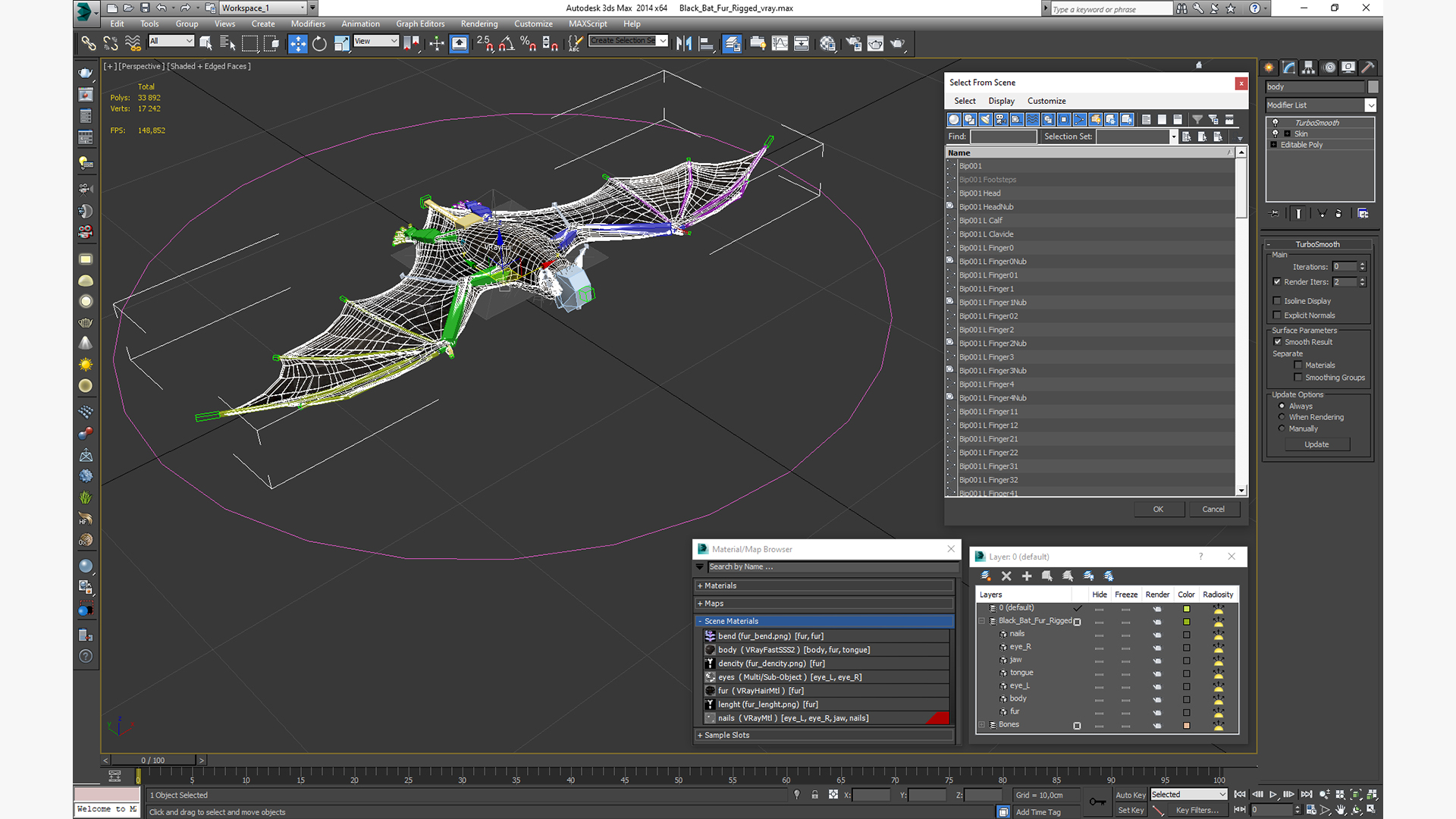Open the Display menu in Select From Scene

1001,101
